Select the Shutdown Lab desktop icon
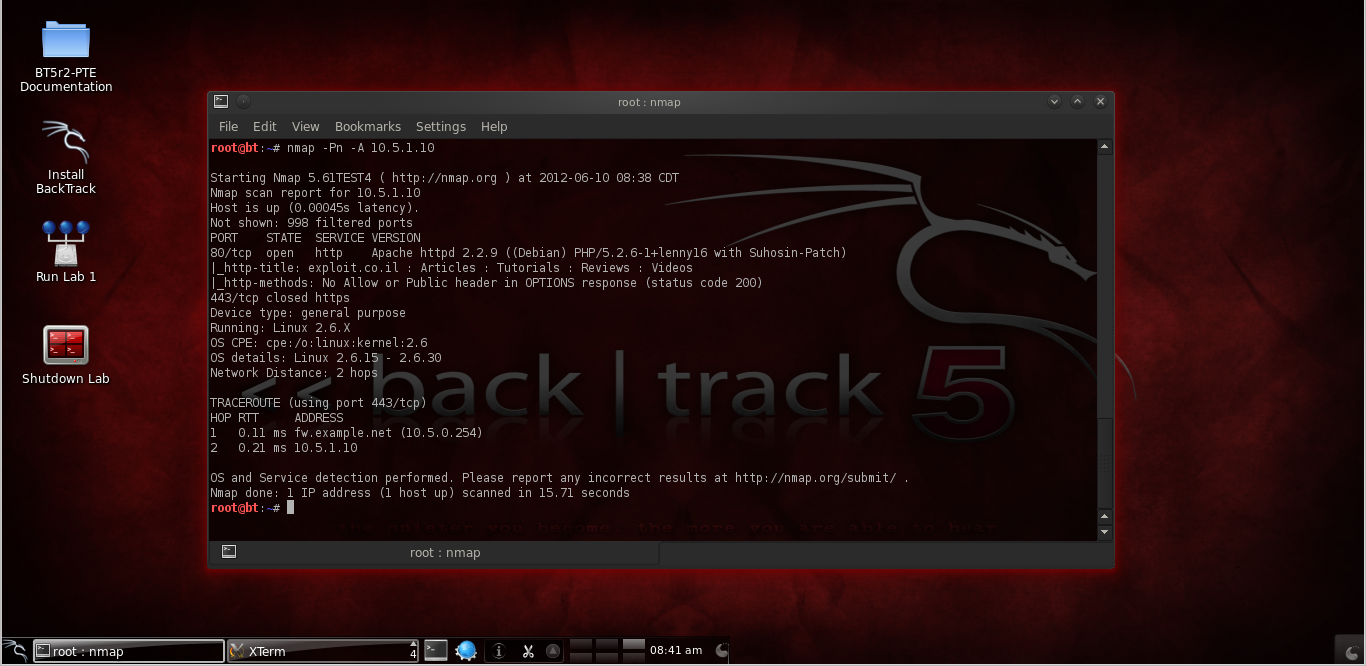The width and height of the screenshot is (1366, 666). (x=64, y=346)
